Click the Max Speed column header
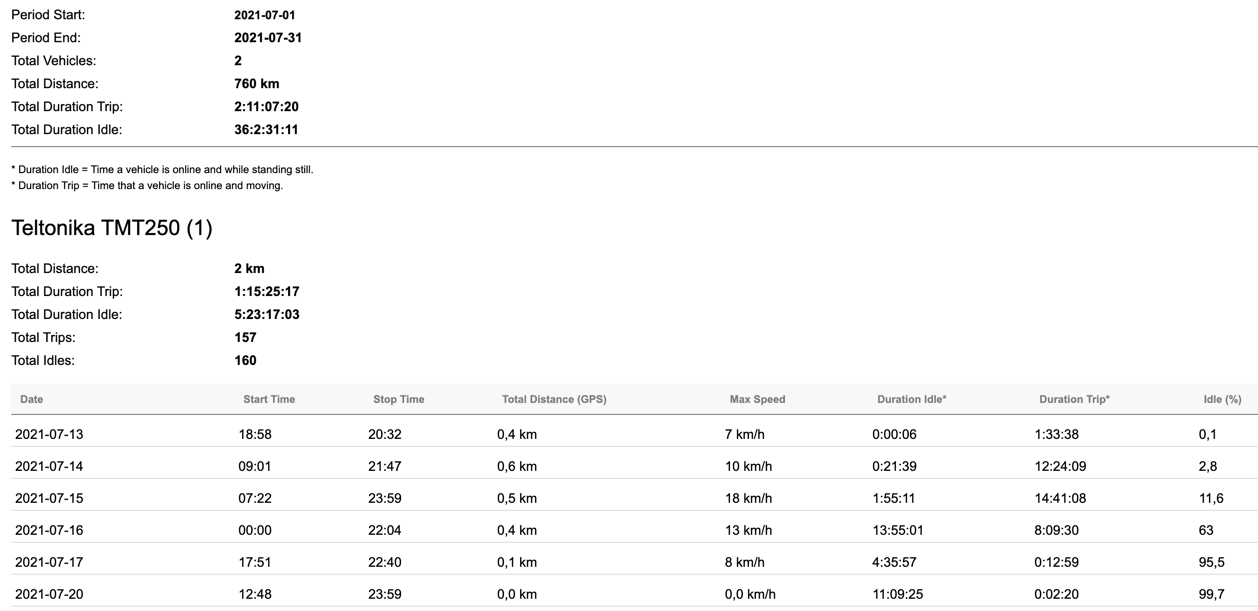Image resolution: width=1258 pixels, height=611 pixels. [757, 399]
